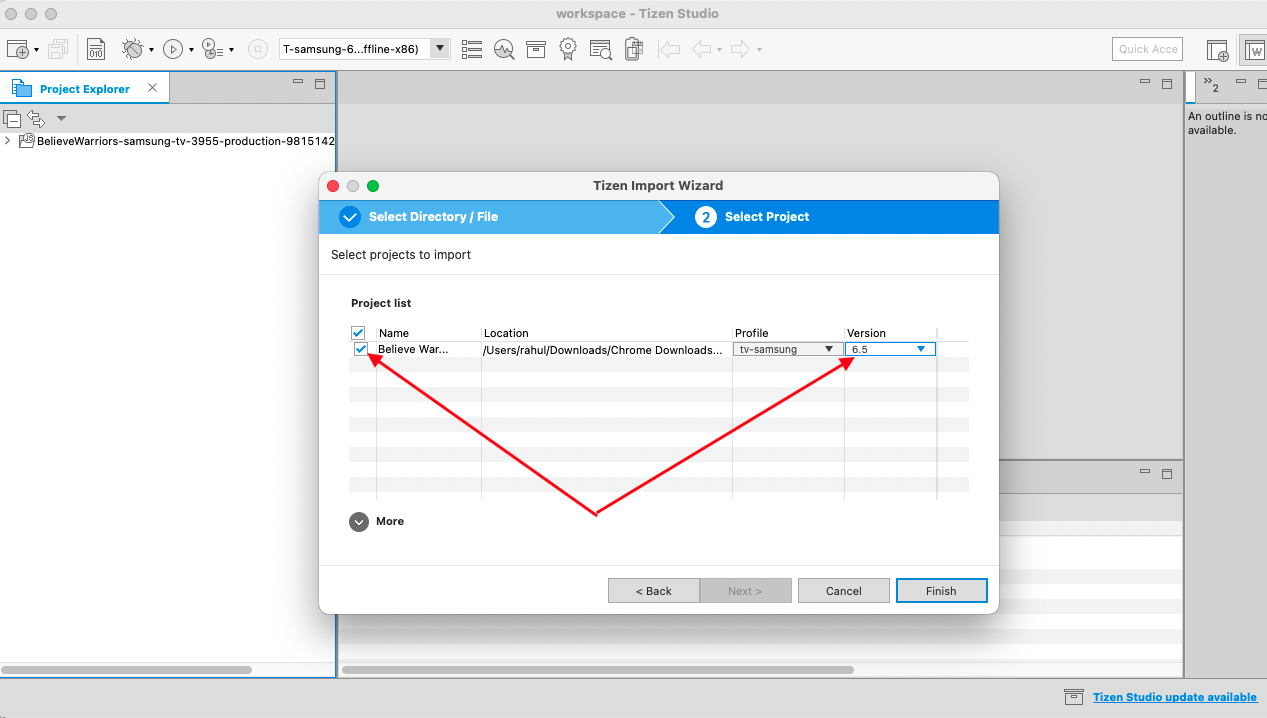Click the /Users/rahul/Downloads location cell
Viewport: 1267px width, 718px height.
point(602,349)
